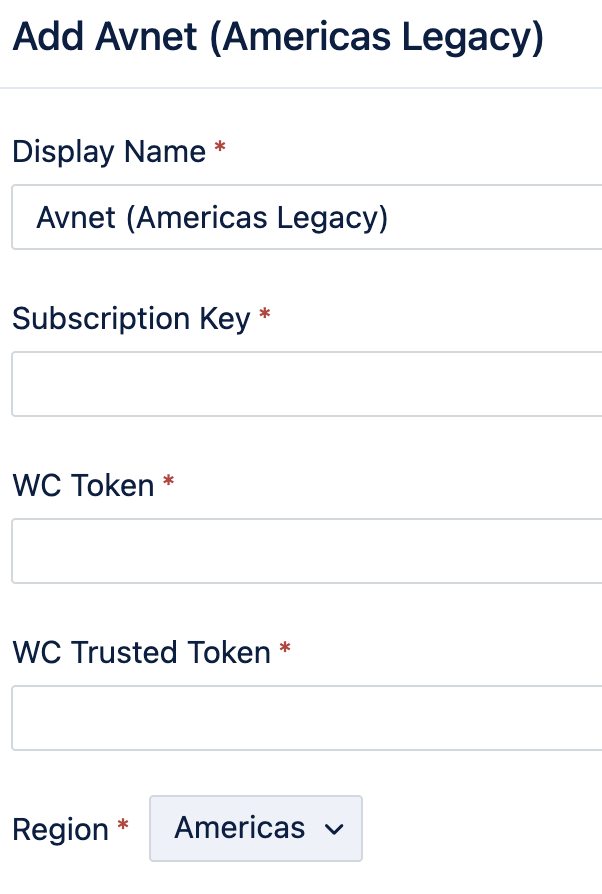Click the red asterisk next to Region

pyautogui.click(x=123, y=826)
